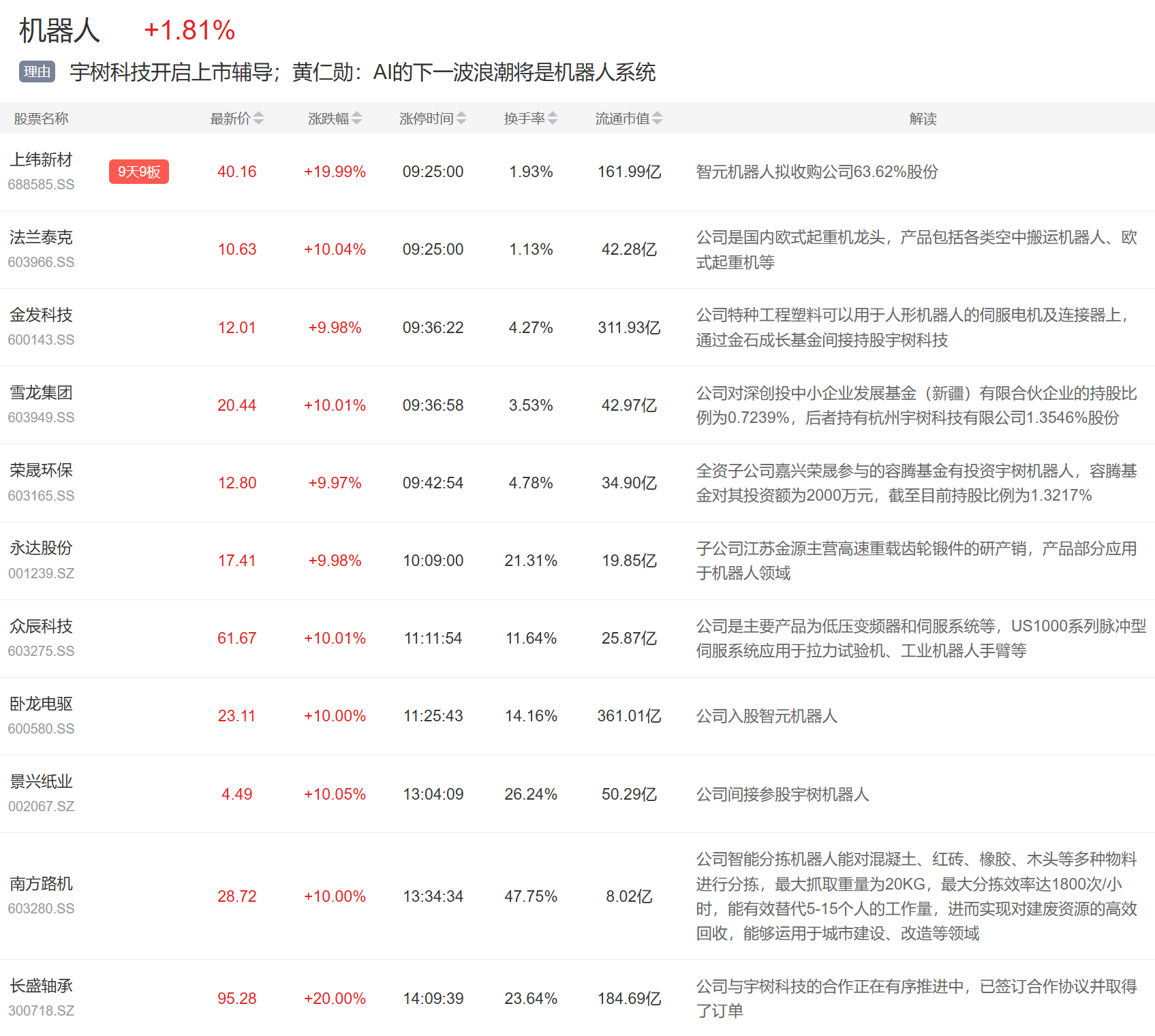Screen dimensions: 1155x1036
Task: Select the 金发科技 stock row
Action: [x=41, y=315]
